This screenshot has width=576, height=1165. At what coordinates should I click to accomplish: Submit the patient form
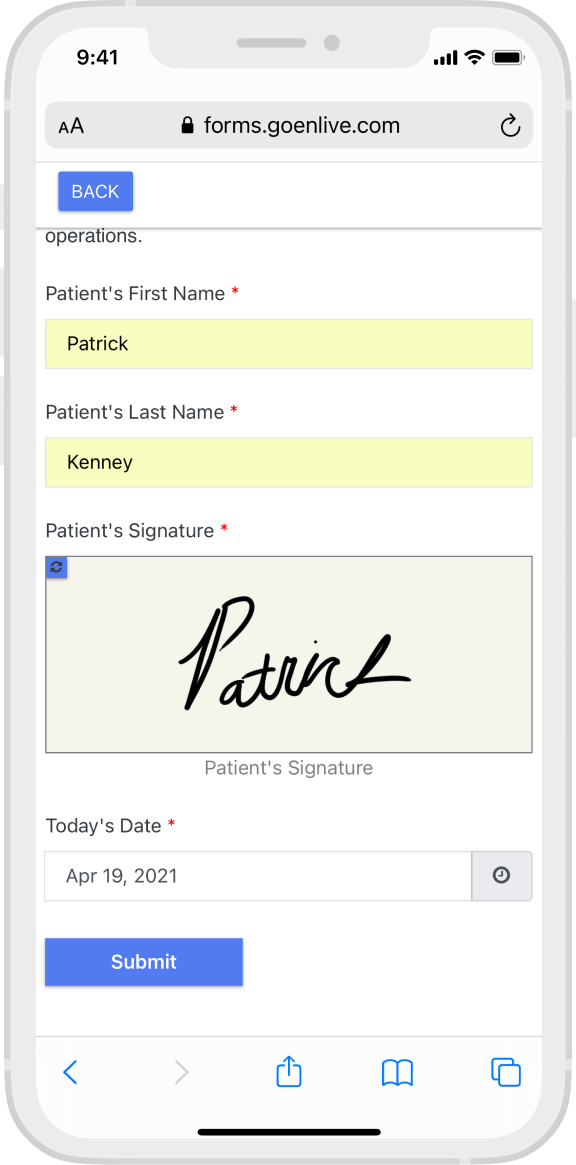[x=143, y=962]
